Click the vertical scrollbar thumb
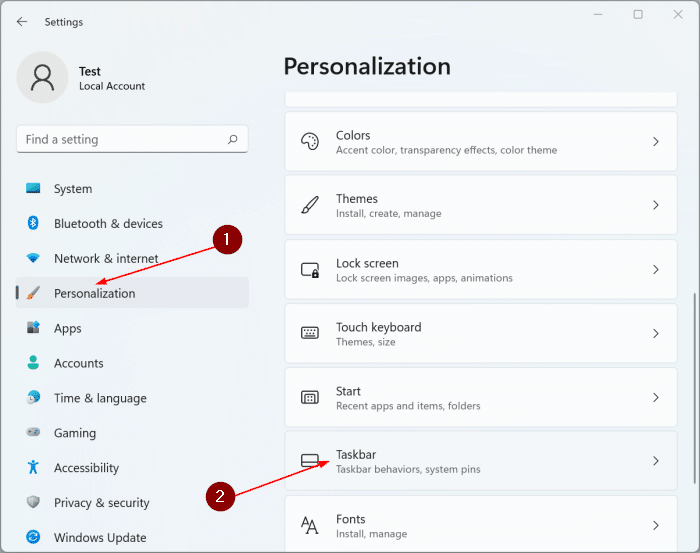The width and height of the screenshot is (700, 553). pos(694,387)
